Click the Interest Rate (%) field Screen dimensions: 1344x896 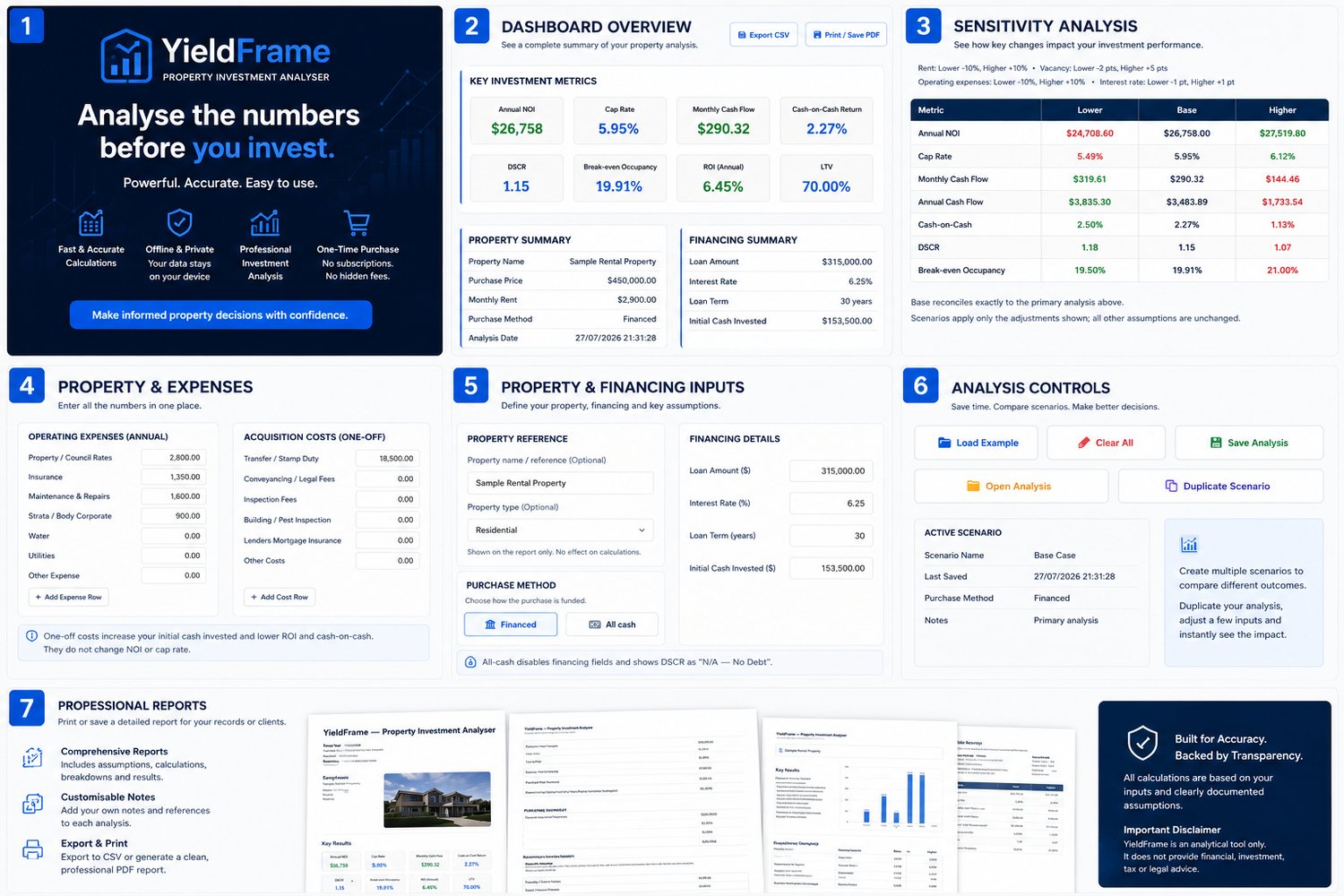[831, 504]
